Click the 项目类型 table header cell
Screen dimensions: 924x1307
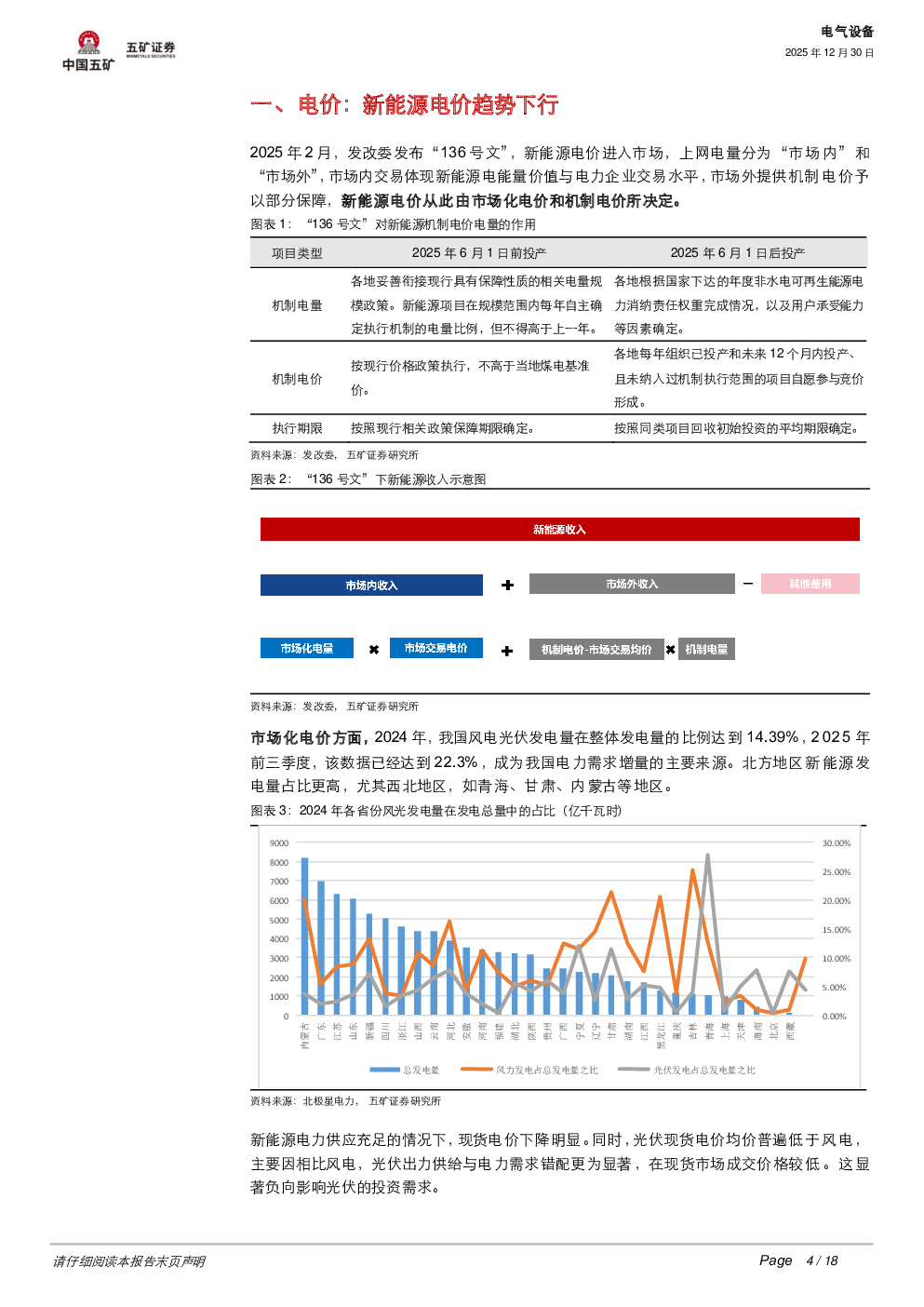tap(297, 253)
